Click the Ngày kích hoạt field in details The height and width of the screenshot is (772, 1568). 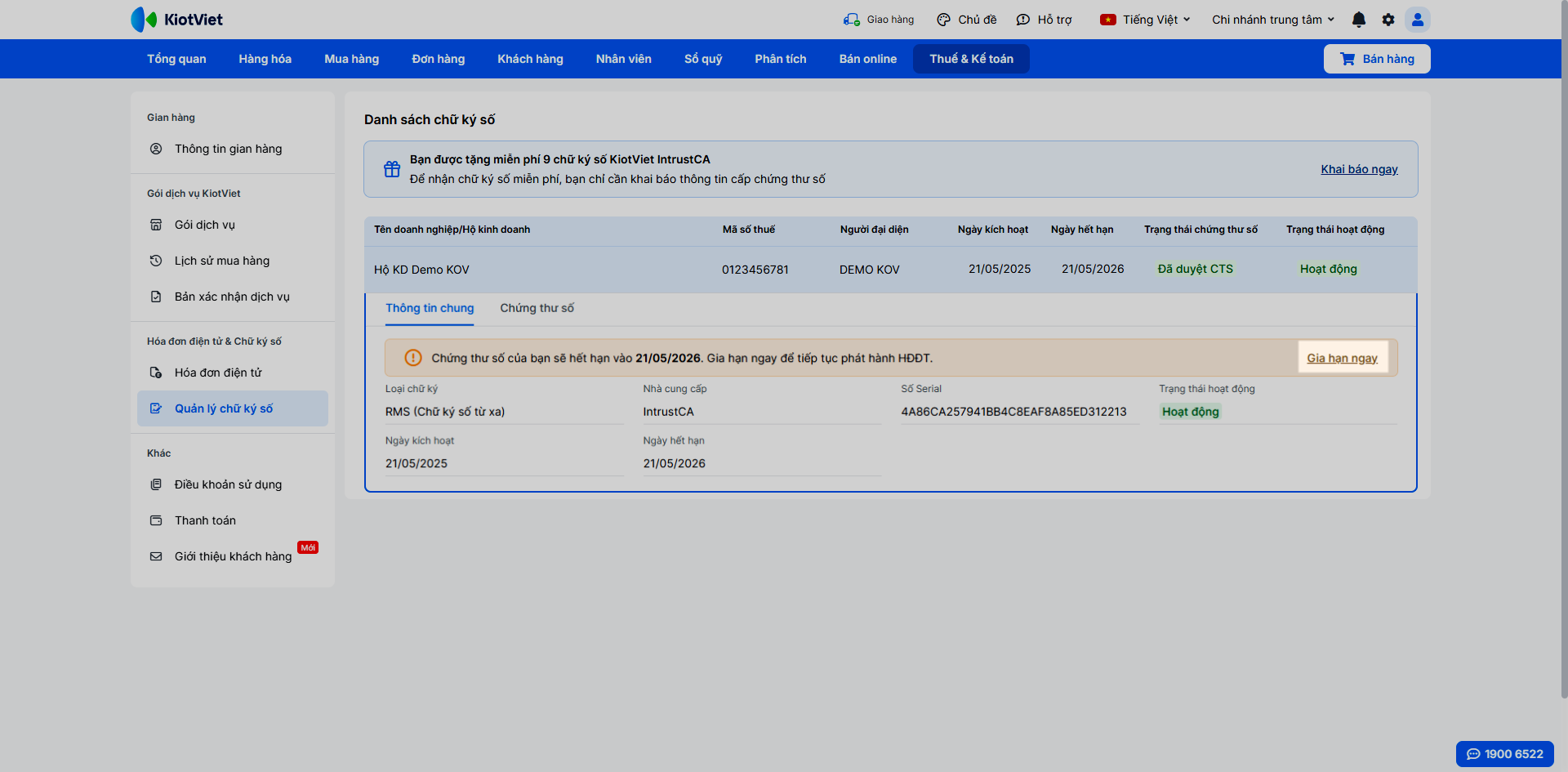pos(504,463)
